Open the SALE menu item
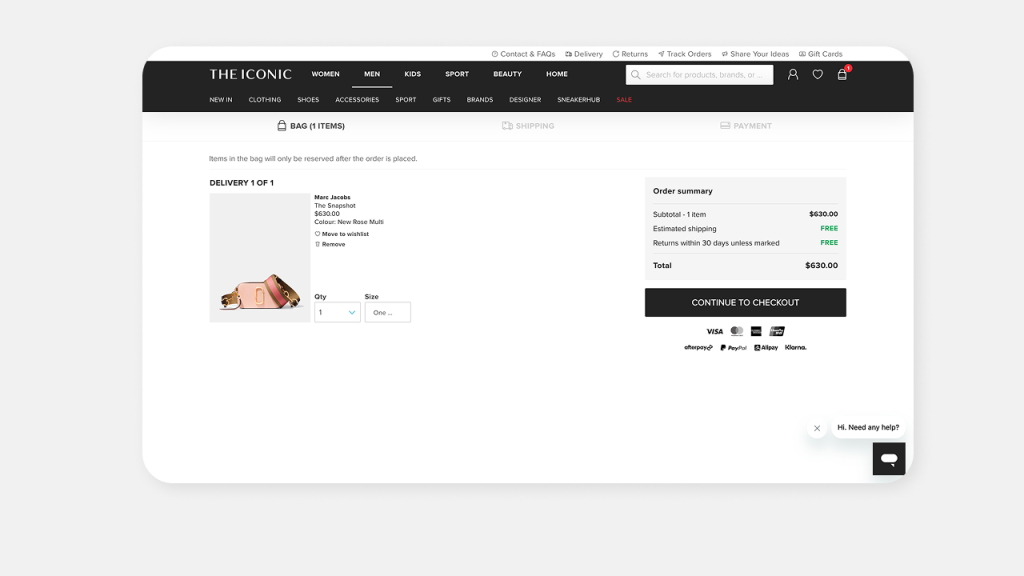Image resolution: width=1024 pixels, height=576 pixels. (624, 100)
